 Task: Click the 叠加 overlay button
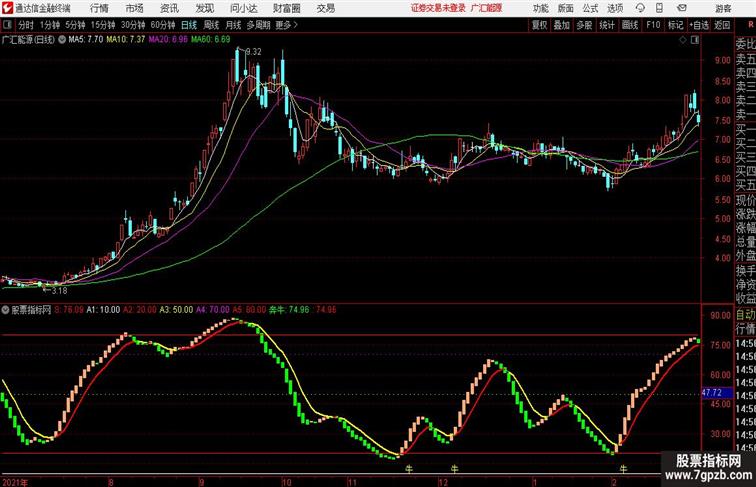562,25
